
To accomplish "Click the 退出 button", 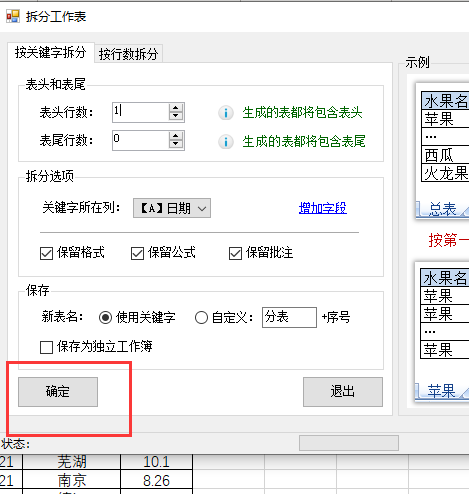I will coord(343,392).
